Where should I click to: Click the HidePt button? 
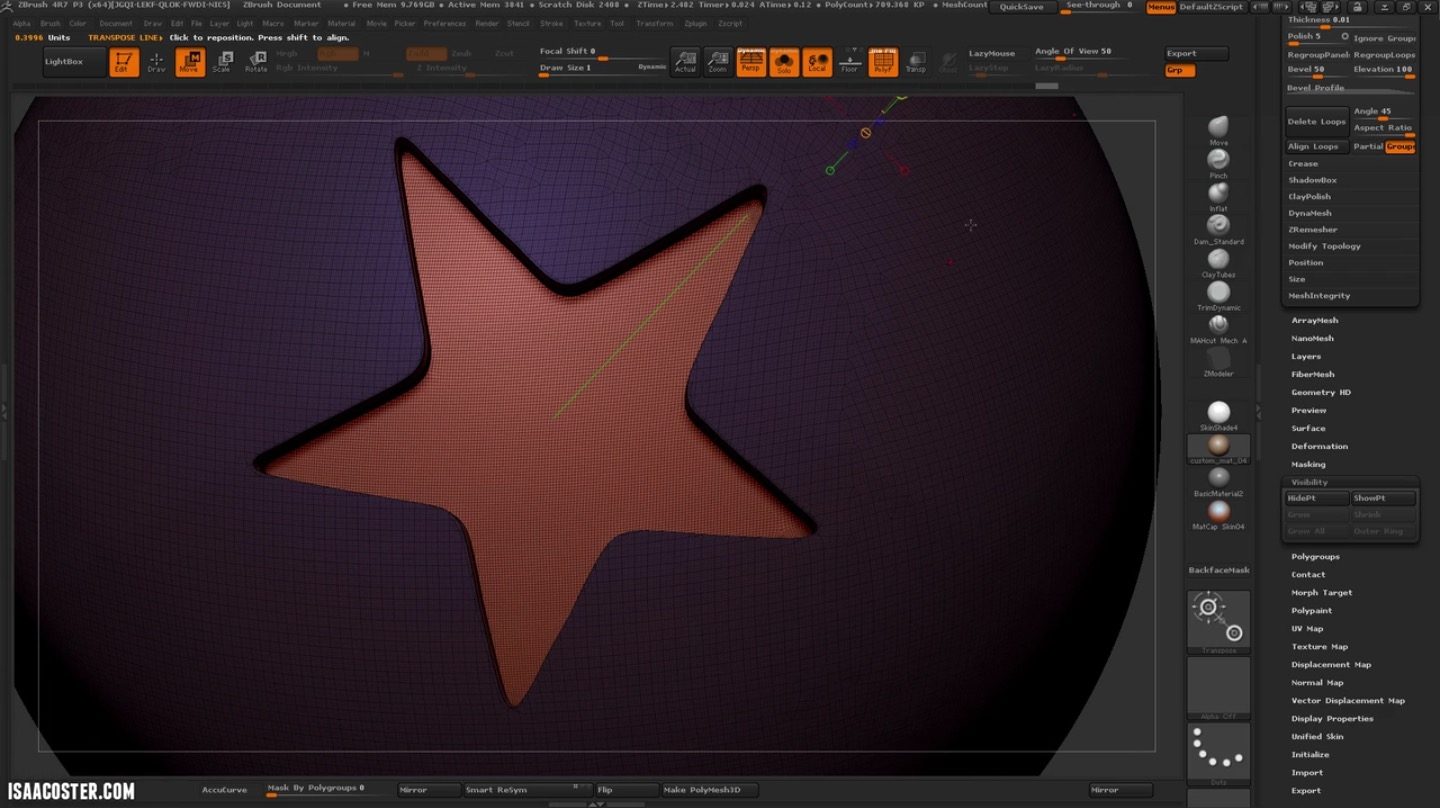coord(1316,498)
